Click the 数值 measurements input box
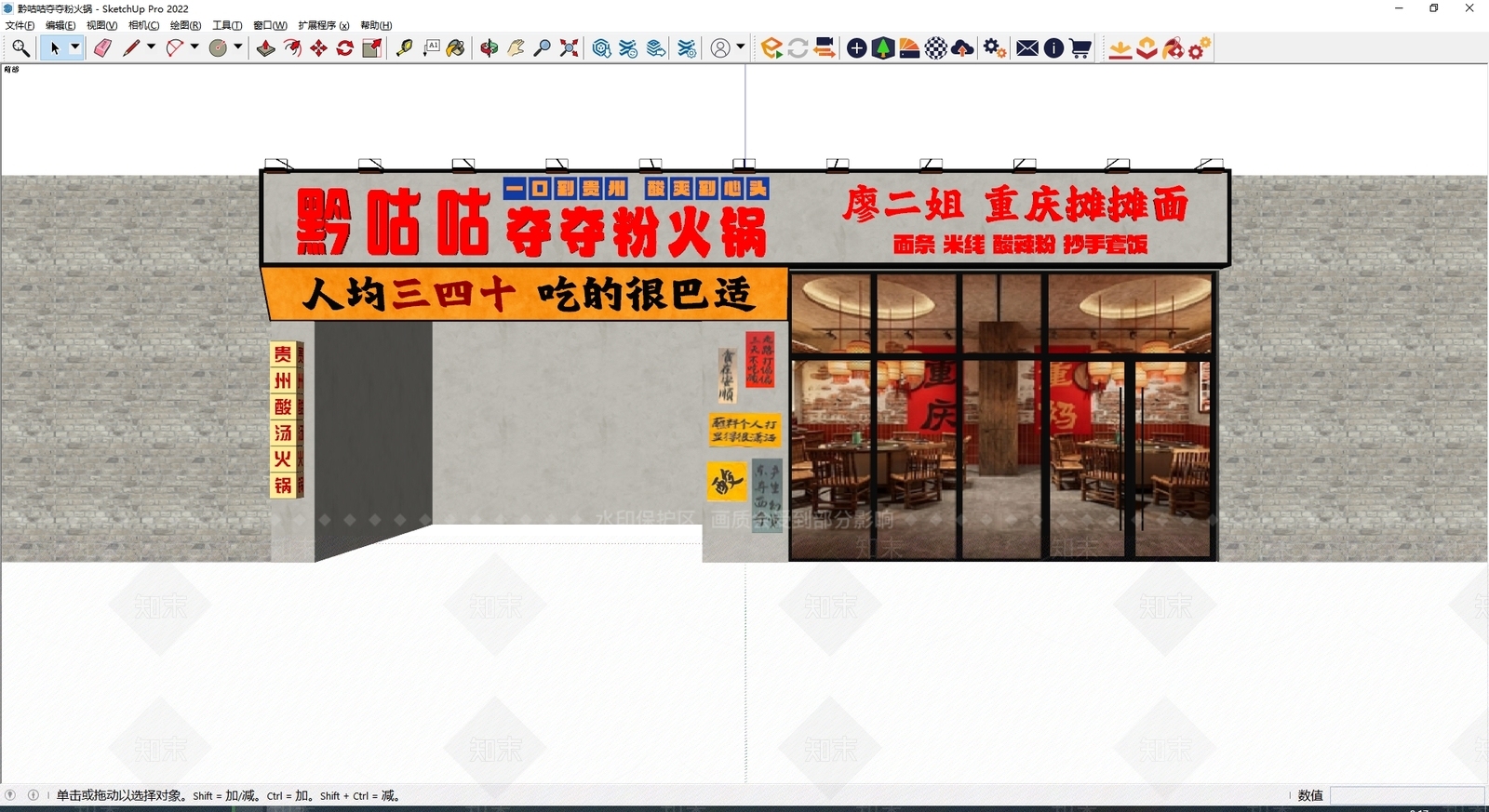Screen dimensions: 1489x812 [x=1407, y=795]
